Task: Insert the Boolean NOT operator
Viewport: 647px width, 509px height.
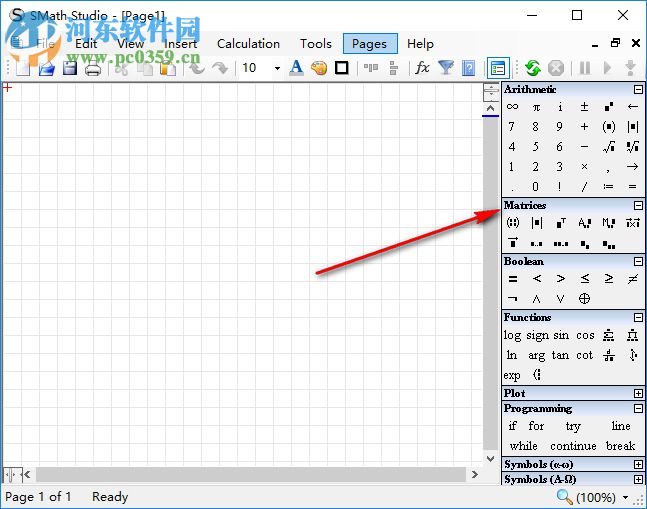Action: 512,298
